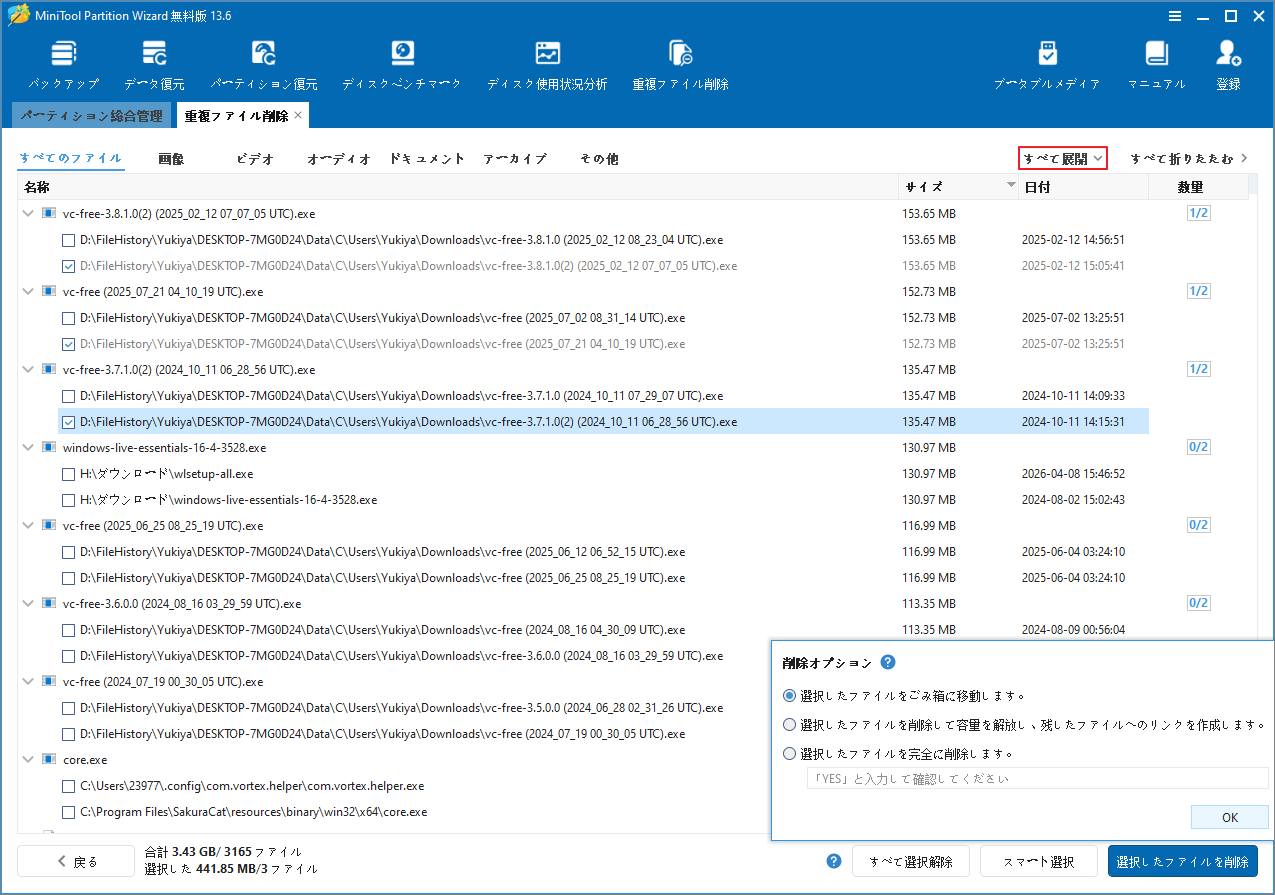Image resolution: width=1275 pixels, height=895 pixels.
Task: Filter by ドキュメント documents
Action: tap(427, 158)
